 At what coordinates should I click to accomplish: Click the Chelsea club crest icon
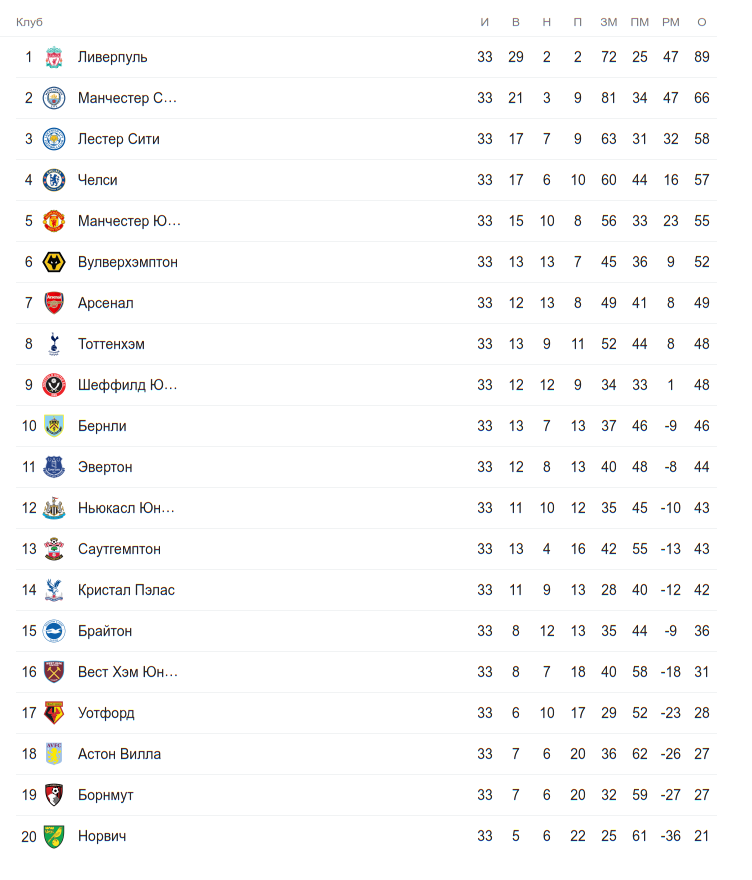(54, 180)
